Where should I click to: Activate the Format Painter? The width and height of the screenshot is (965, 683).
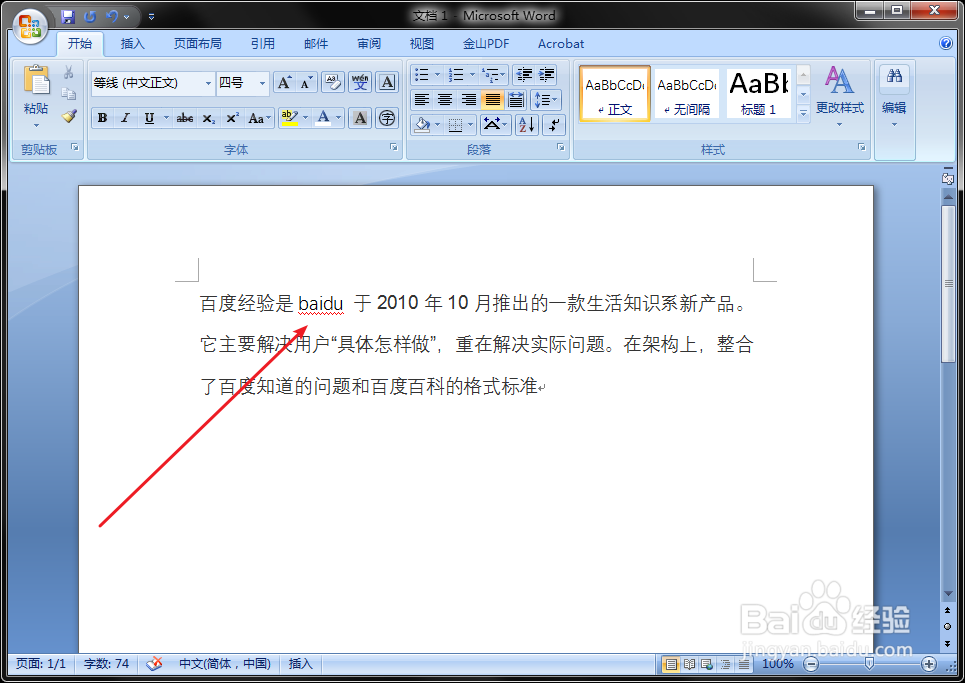[x=68, y=116]
